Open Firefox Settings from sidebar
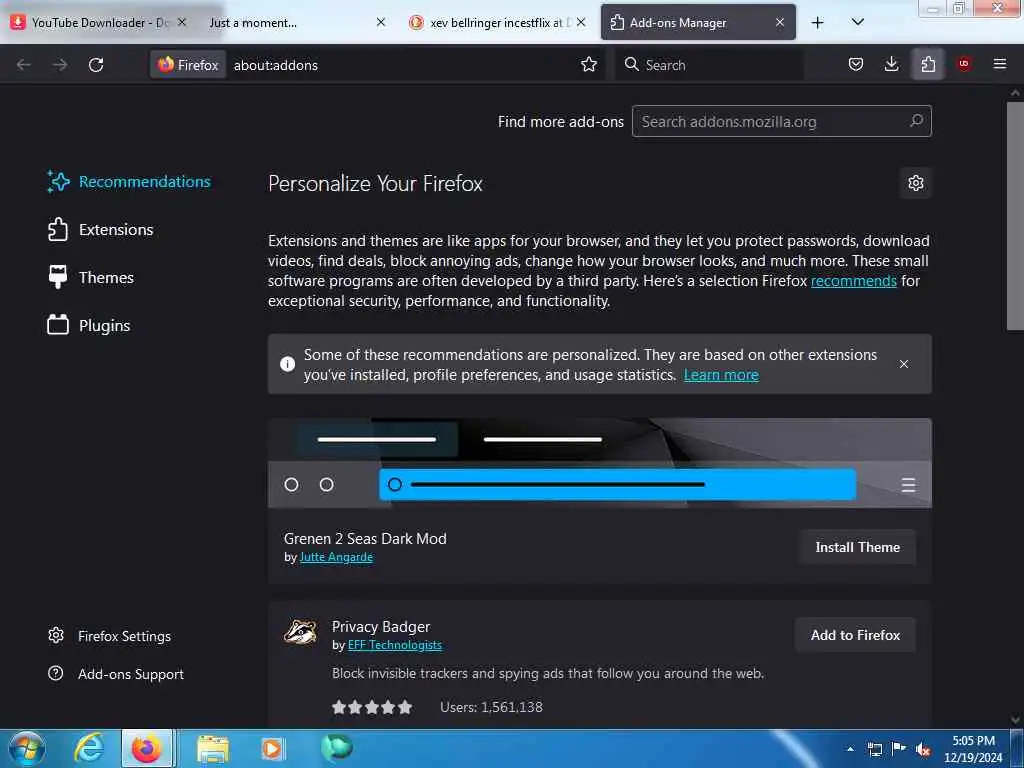The image size is (1024, 768). [x=110, y=635]
